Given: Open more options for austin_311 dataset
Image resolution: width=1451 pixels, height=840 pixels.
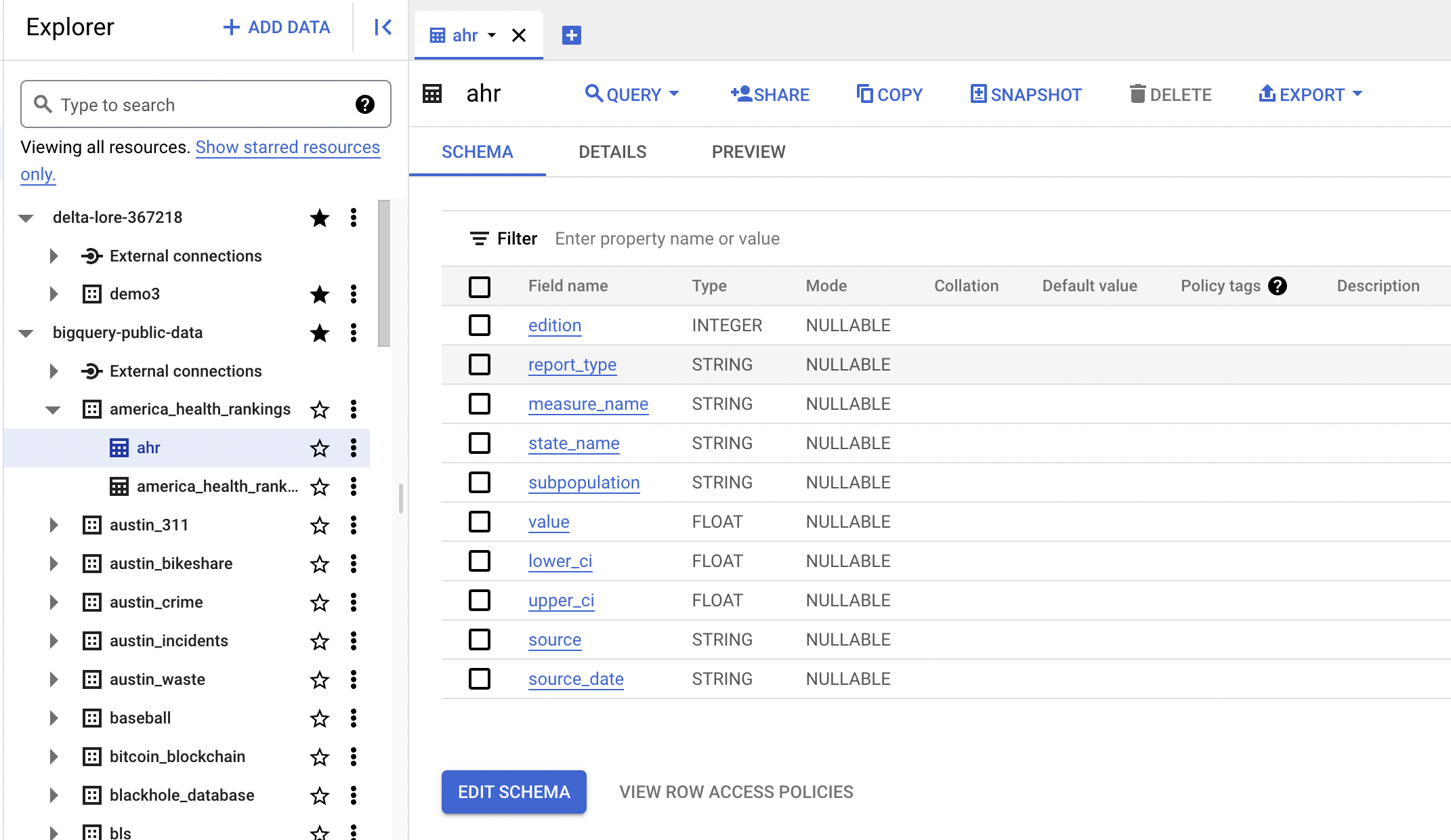Looking at the screenshot, I should [x=353, y=525].
